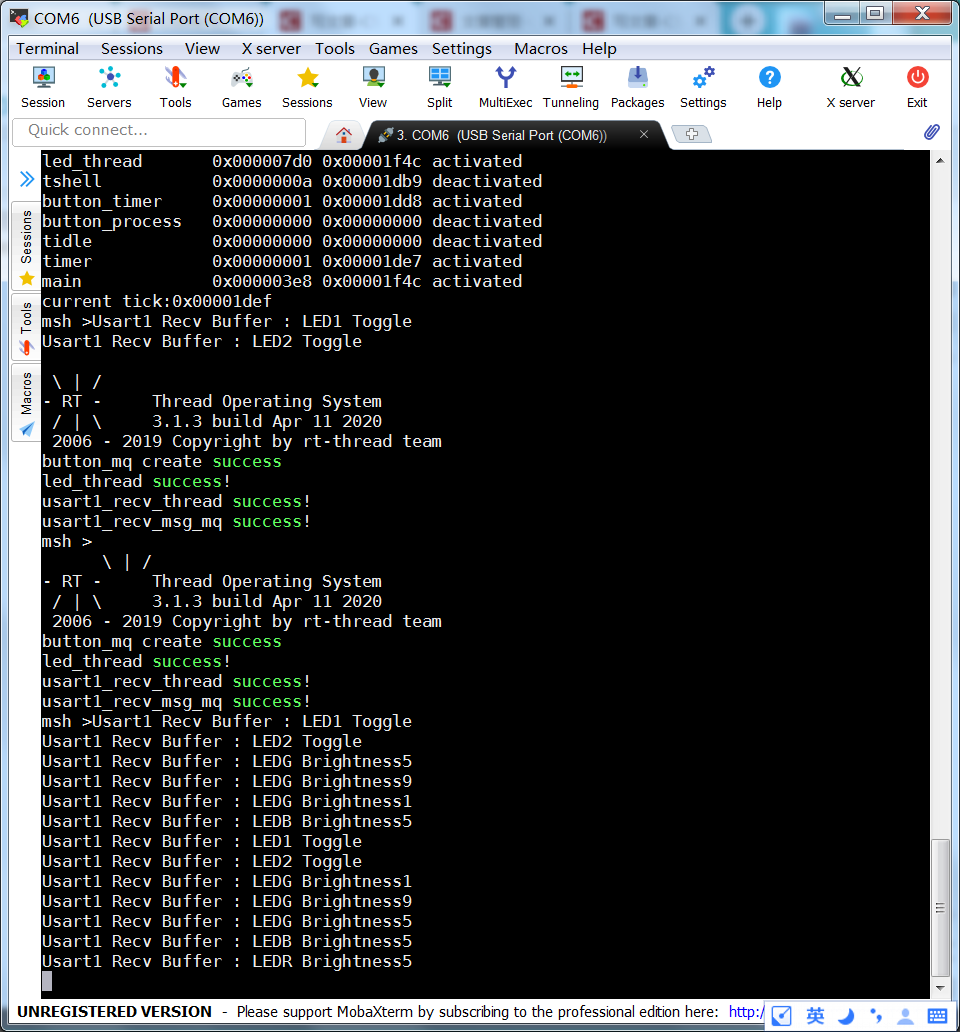The image size is (960, 1032).
Task: Click the Help question mark icon
Action: pos(769,87)
